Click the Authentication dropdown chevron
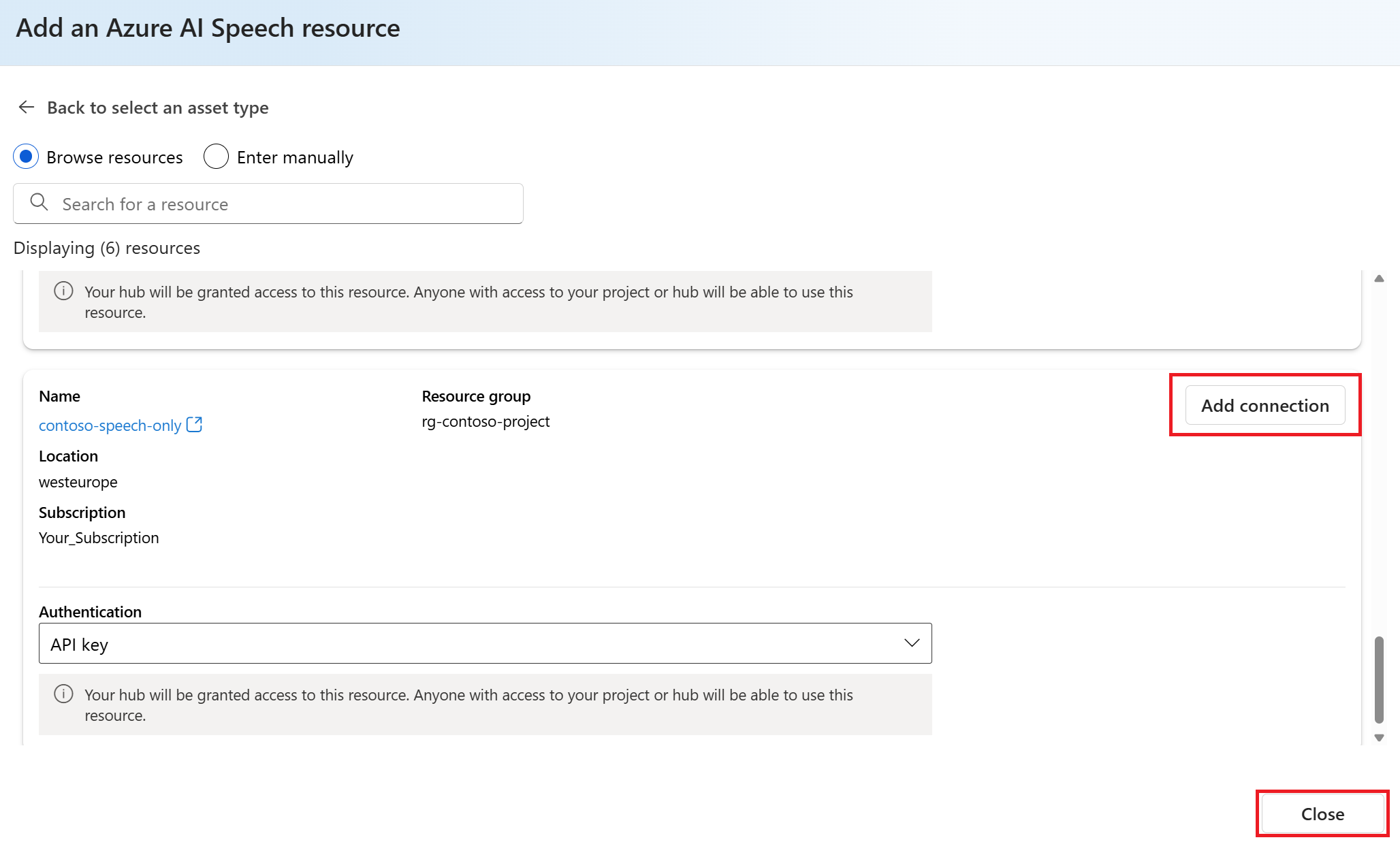Image resolution: width=1400 pixels, height=842 pixels. click(912, 643)
